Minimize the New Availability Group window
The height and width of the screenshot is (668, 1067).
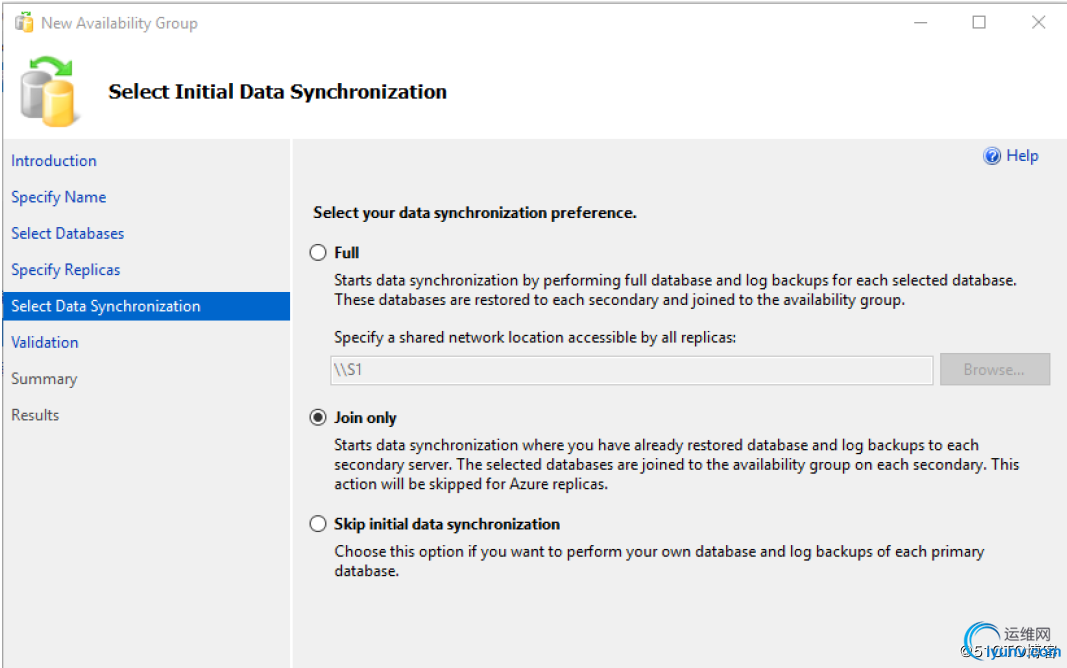tap(920, 23)
